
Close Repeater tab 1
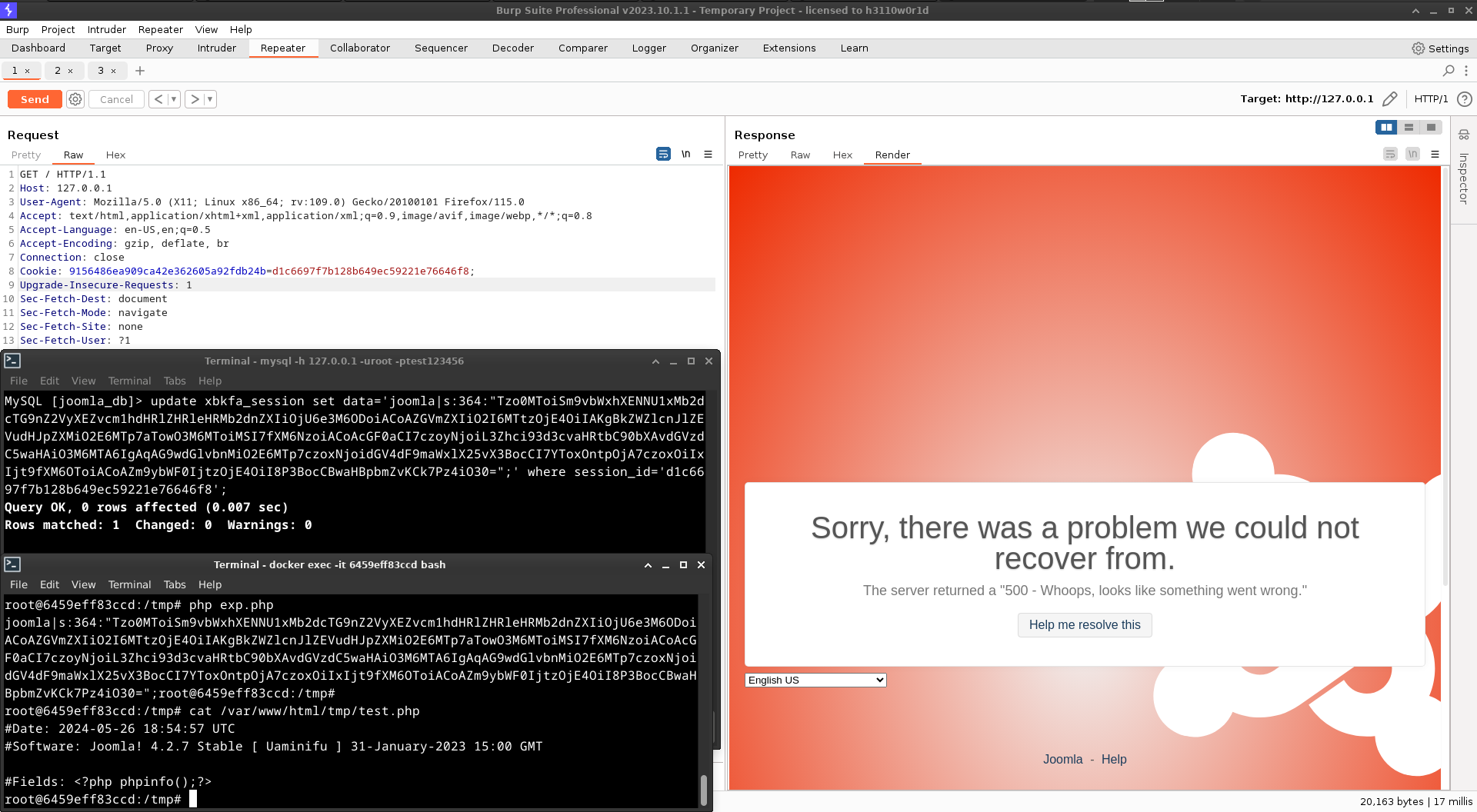(28, 71)
